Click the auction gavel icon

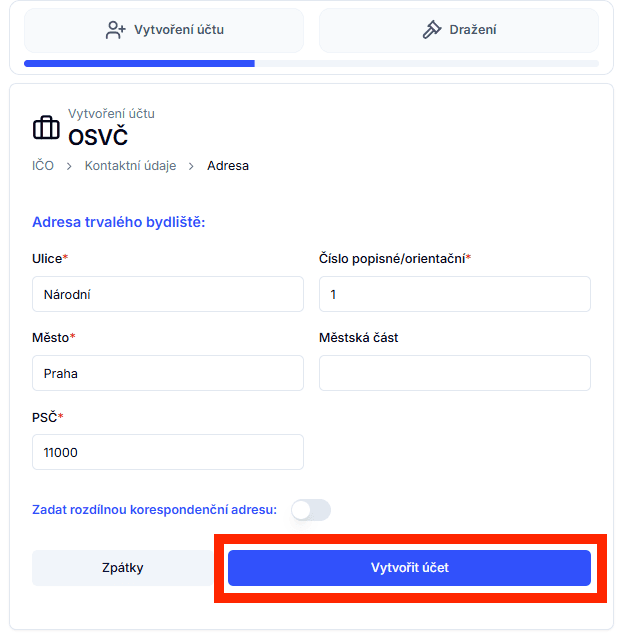432,30
